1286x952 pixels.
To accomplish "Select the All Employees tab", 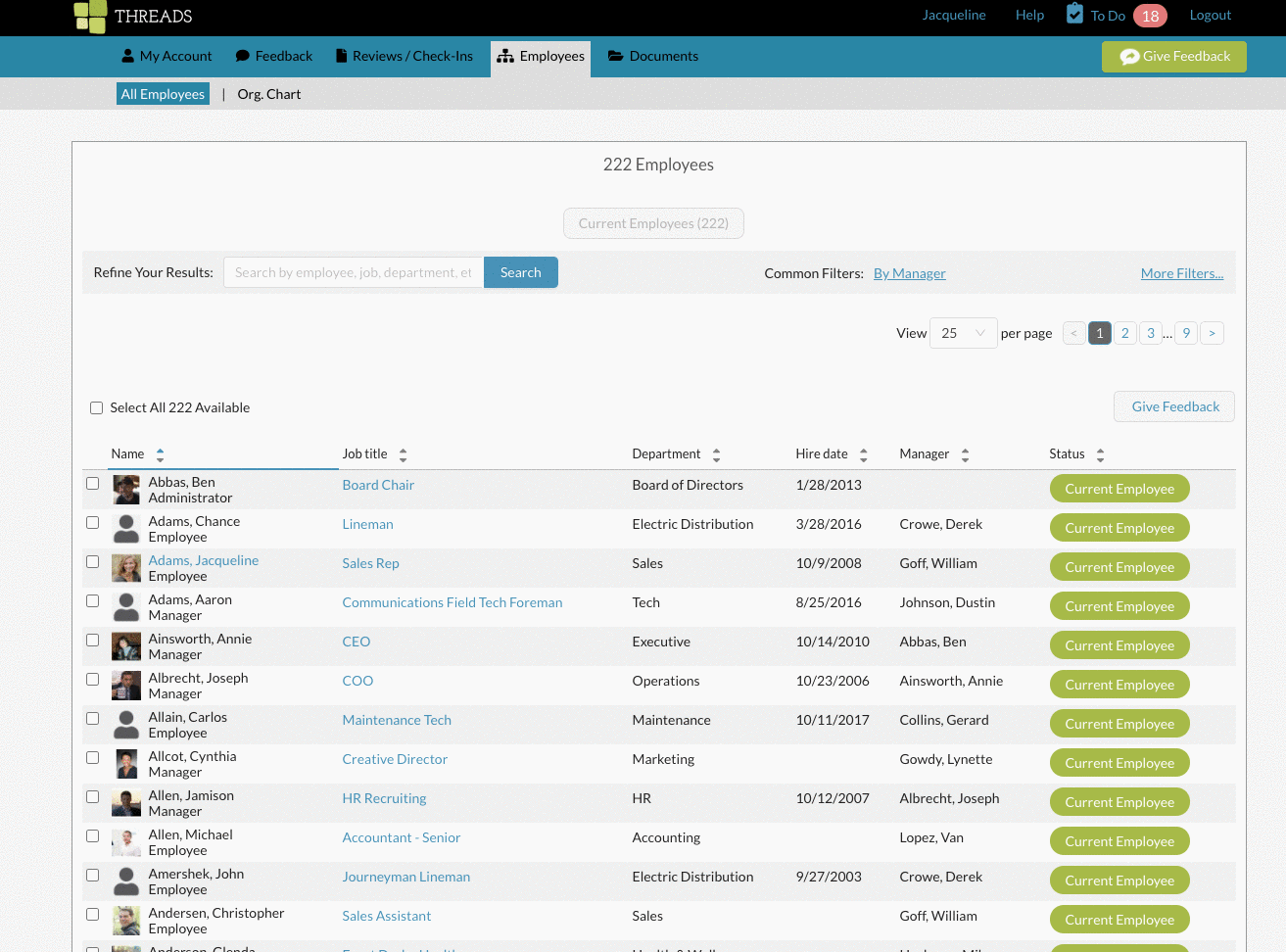I will point(163,93).
